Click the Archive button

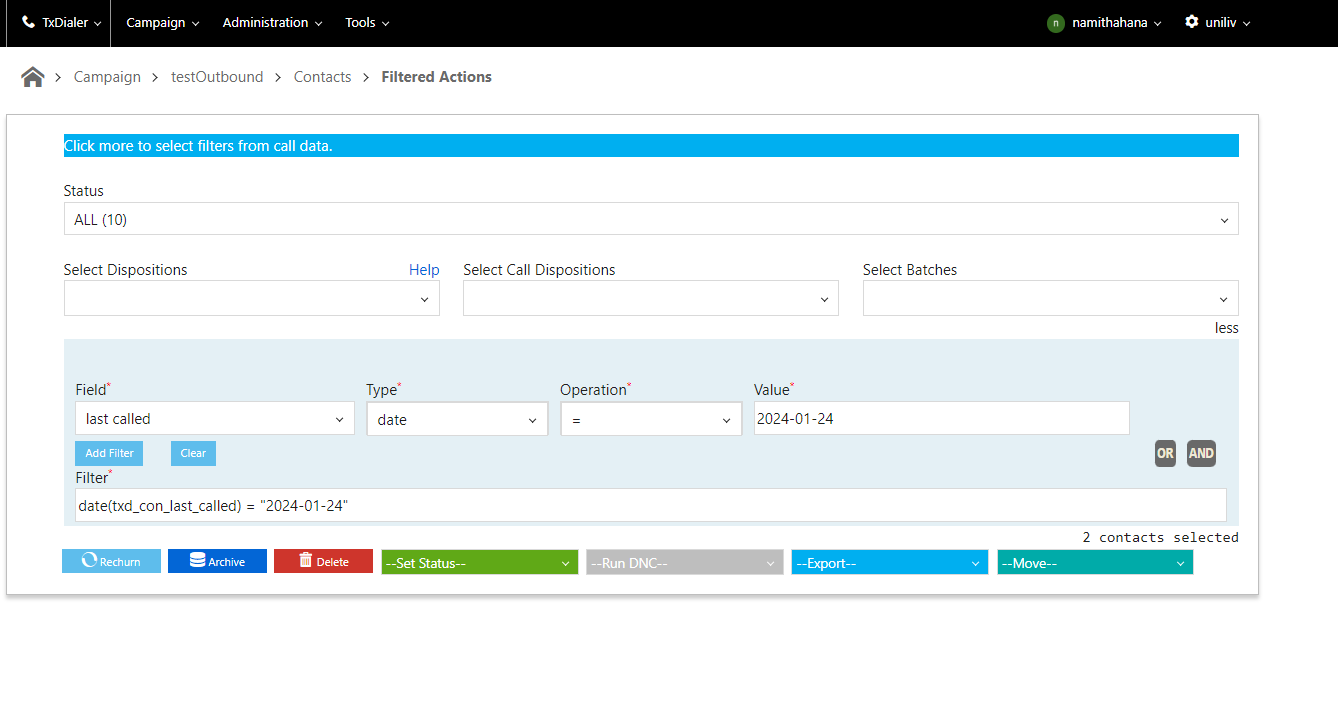tap(217, 561)
